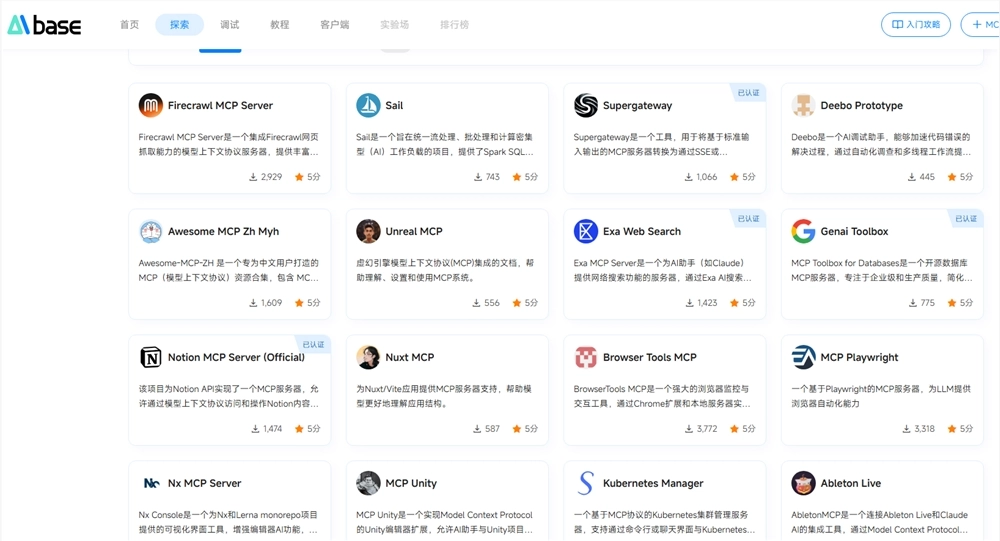This screenshot has width=1000, height=541.
Task: Open Notion MCP Server (Official) title
Action: click(x=236, y=357)
